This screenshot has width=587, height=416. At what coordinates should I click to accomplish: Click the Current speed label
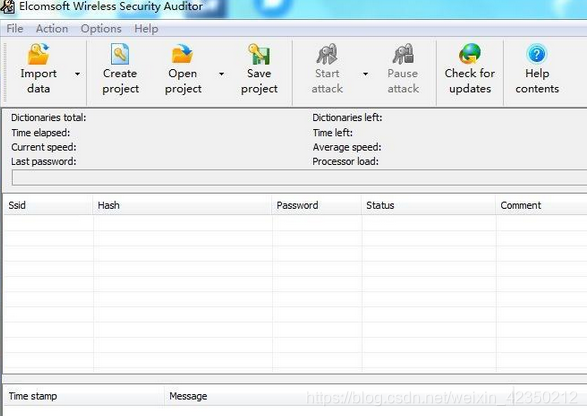(44, 147)
